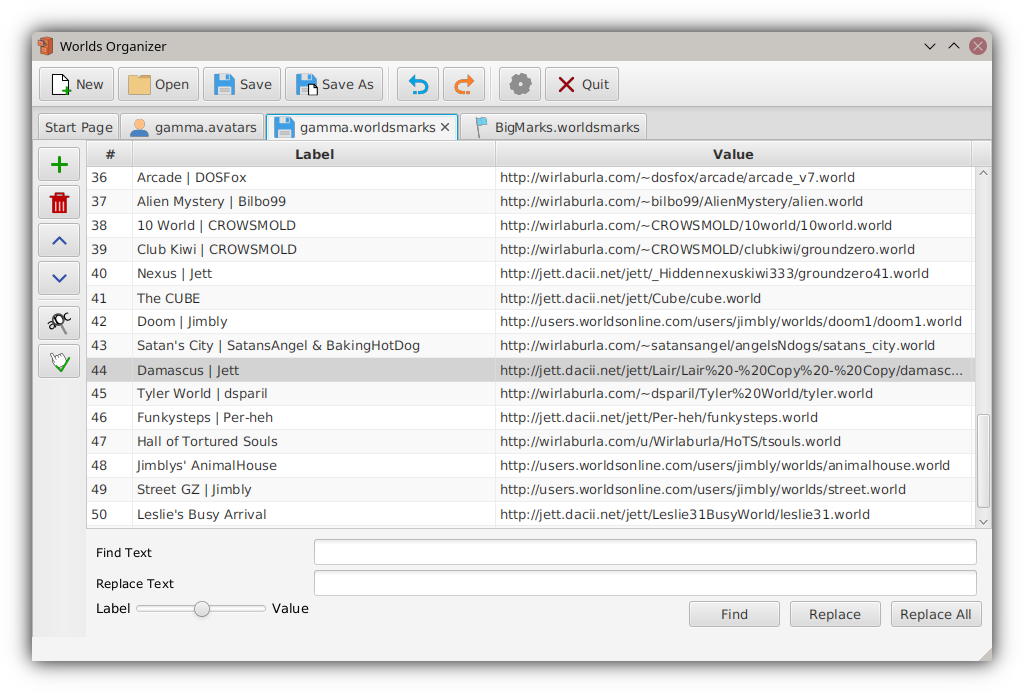Switch to the gamma.avatars tab
1024x693 pixels.
click(192, 127)
